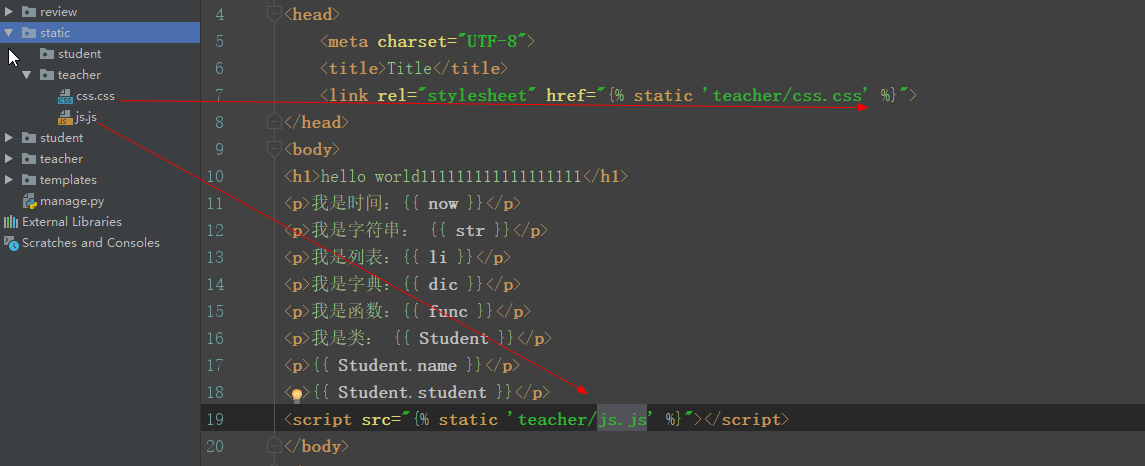Select manage.py in the project tree
The height and width of the screenshot is (466, 1145).
tap(72, 201)
